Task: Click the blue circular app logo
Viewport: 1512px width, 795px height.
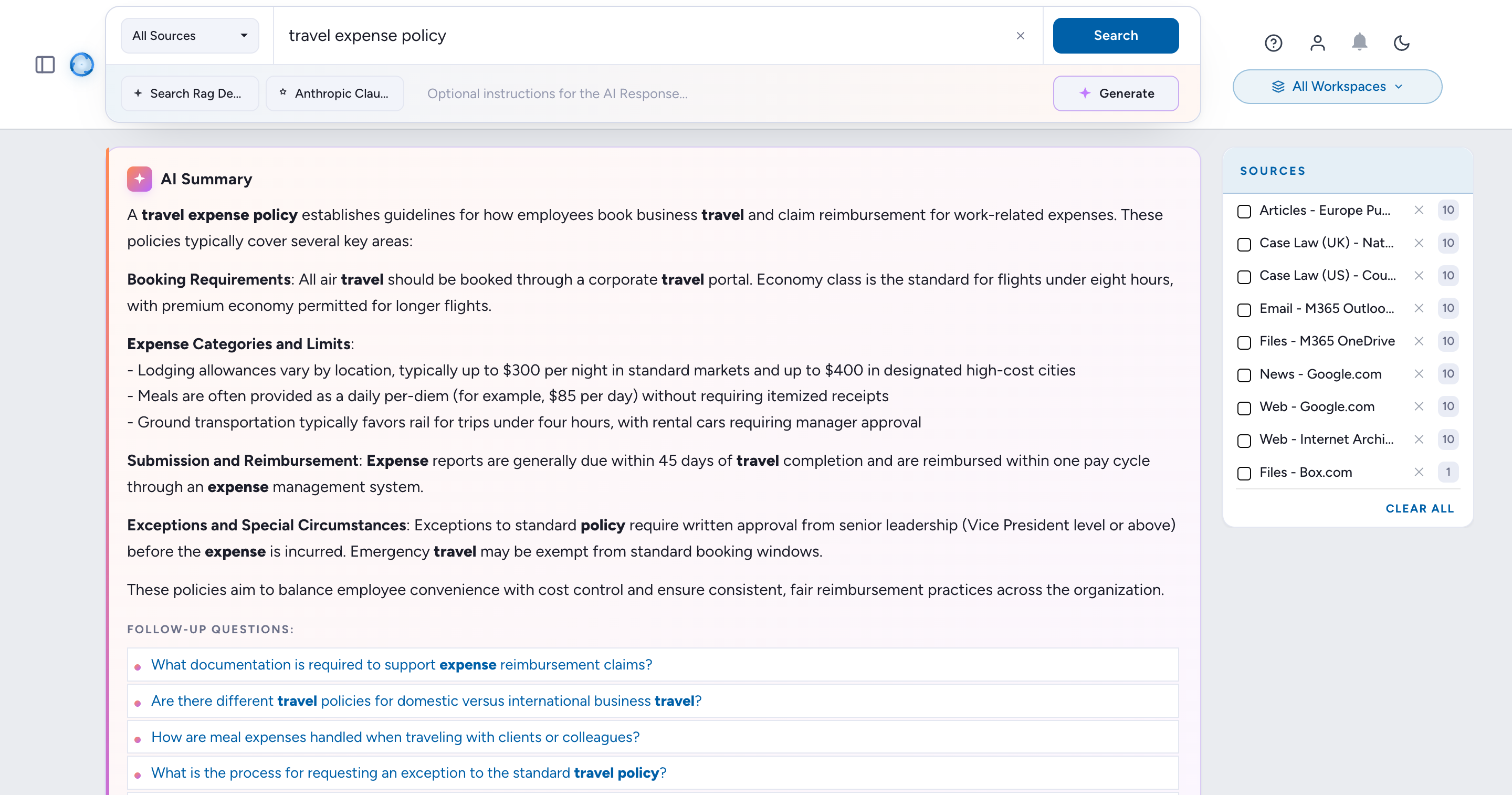Action: 81,65
